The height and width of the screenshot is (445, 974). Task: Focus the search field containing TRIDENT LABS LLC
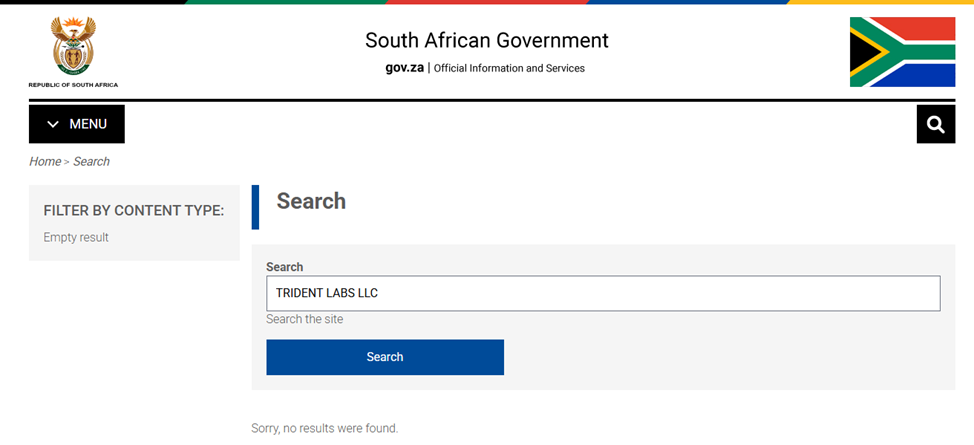click(602, 293)
